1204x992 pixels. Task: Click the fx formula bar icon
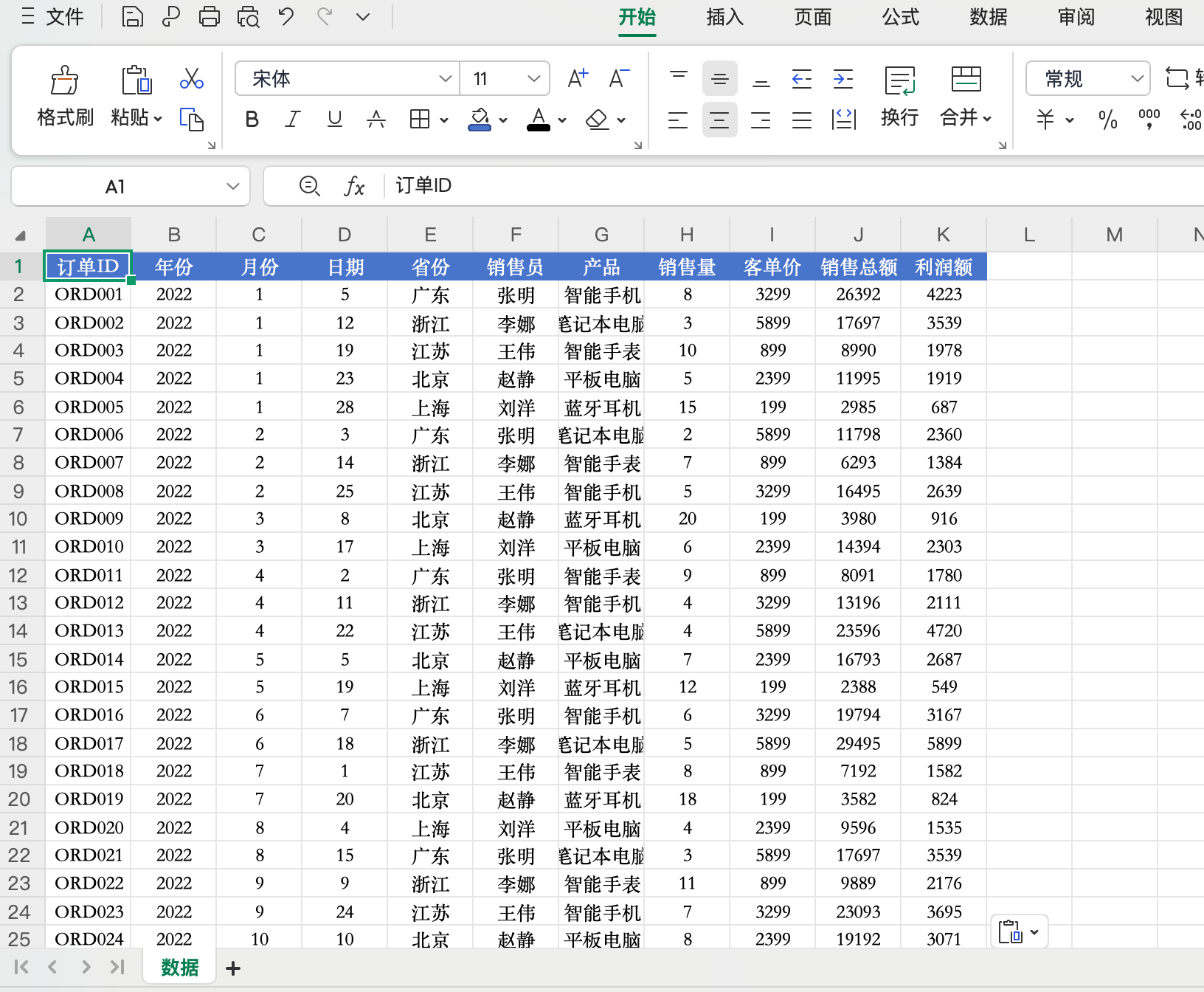click(356, 186)
